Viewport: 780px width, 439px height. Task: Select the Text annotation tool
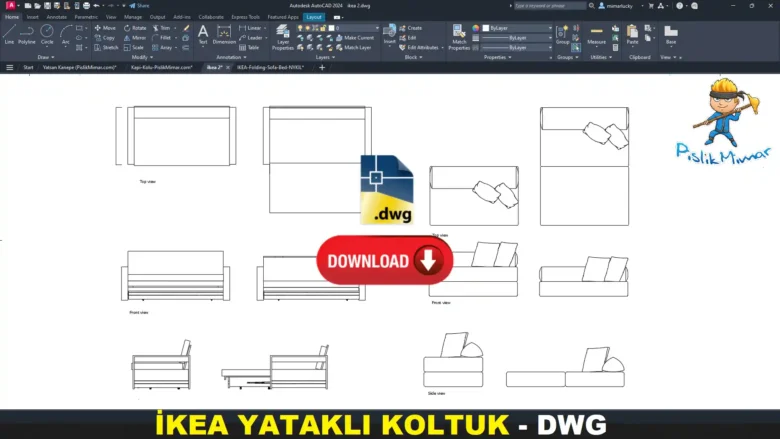click(203, 35)
